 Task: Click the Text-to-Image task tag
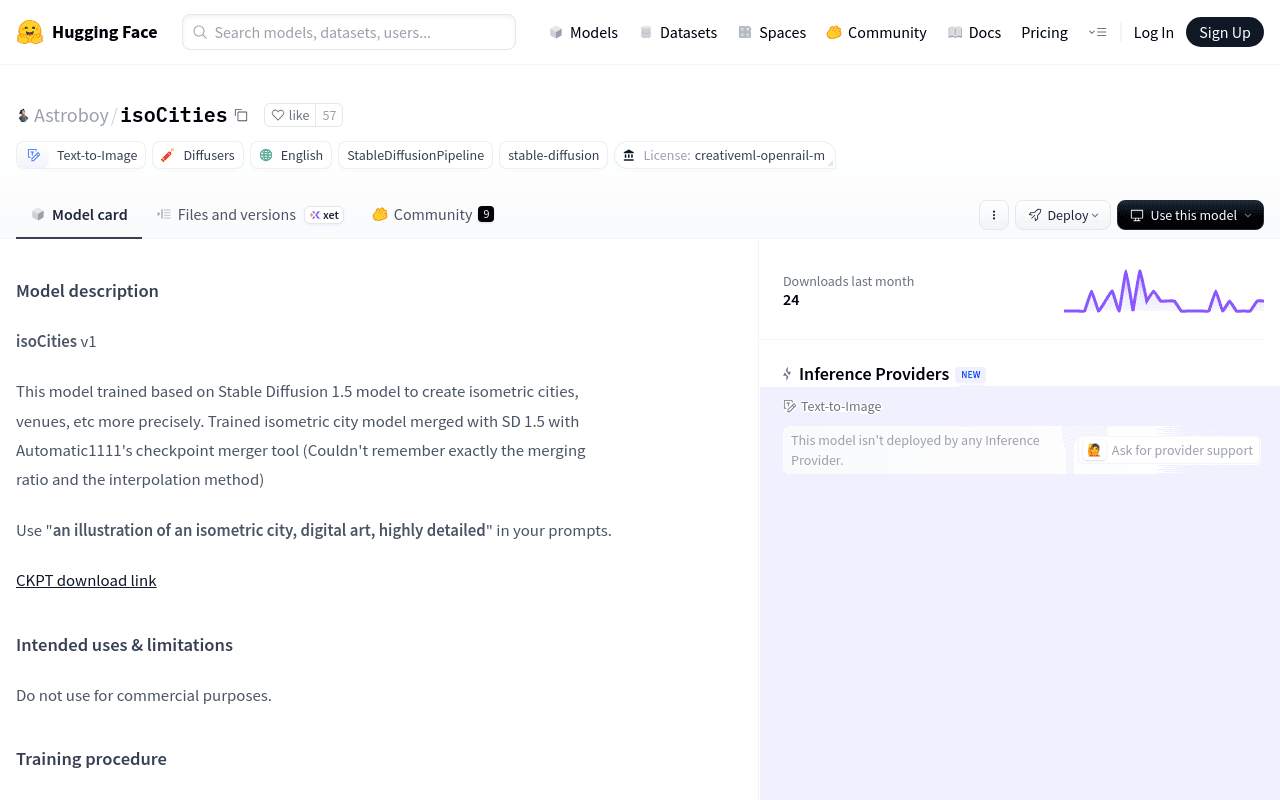click(x=81, y=155)
